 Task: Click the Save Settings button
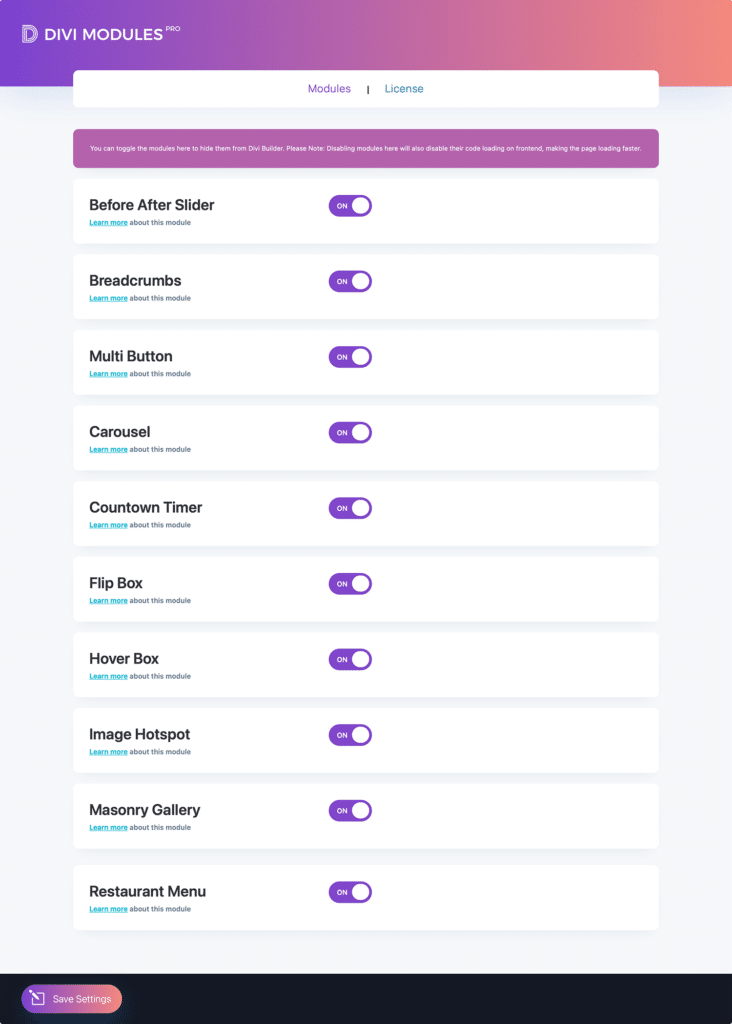tap(72, 999)
